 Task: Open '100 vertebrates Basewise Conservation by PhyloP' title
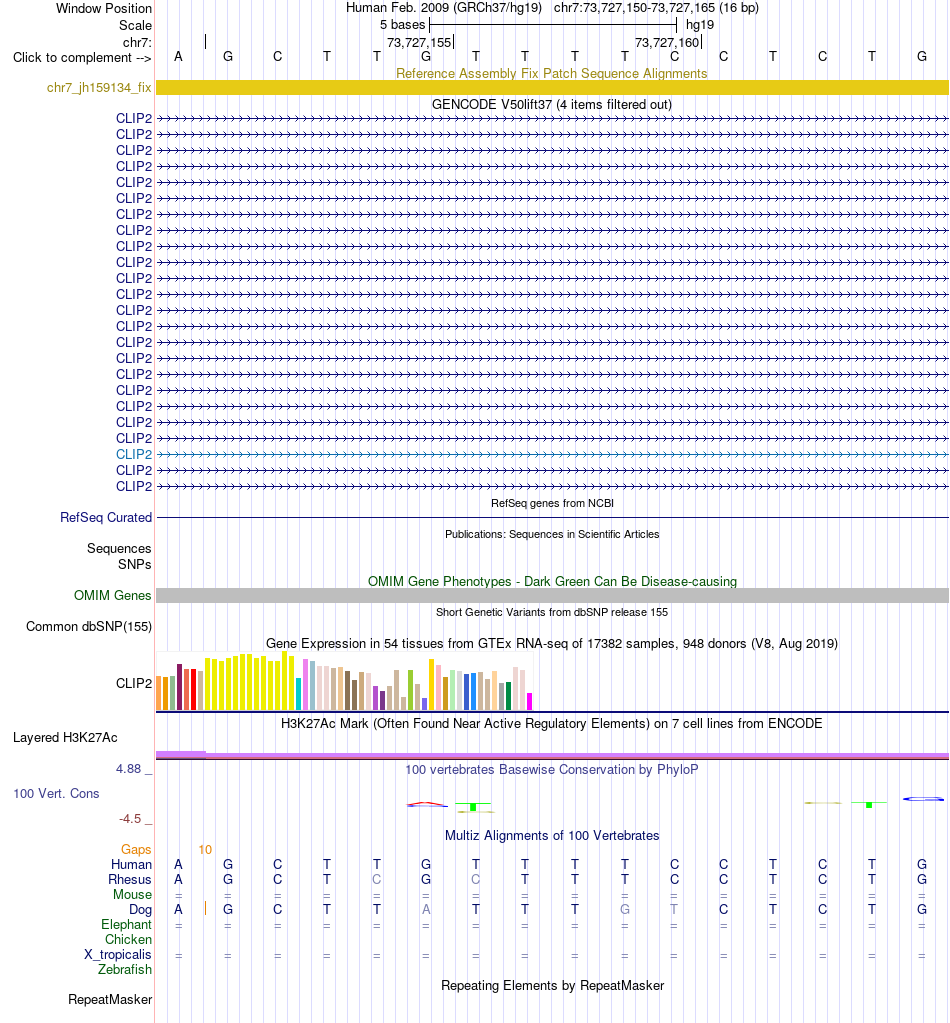coord(551,770)
